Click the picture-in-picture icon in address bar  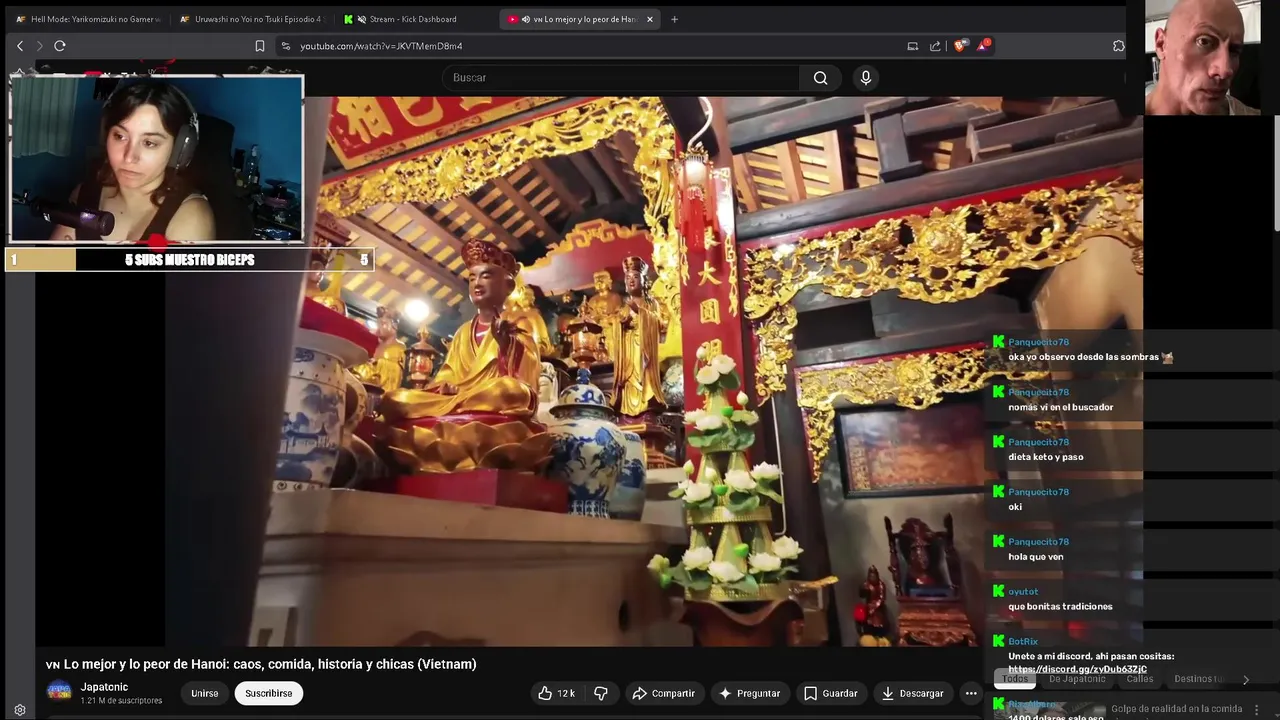(913, 46)
